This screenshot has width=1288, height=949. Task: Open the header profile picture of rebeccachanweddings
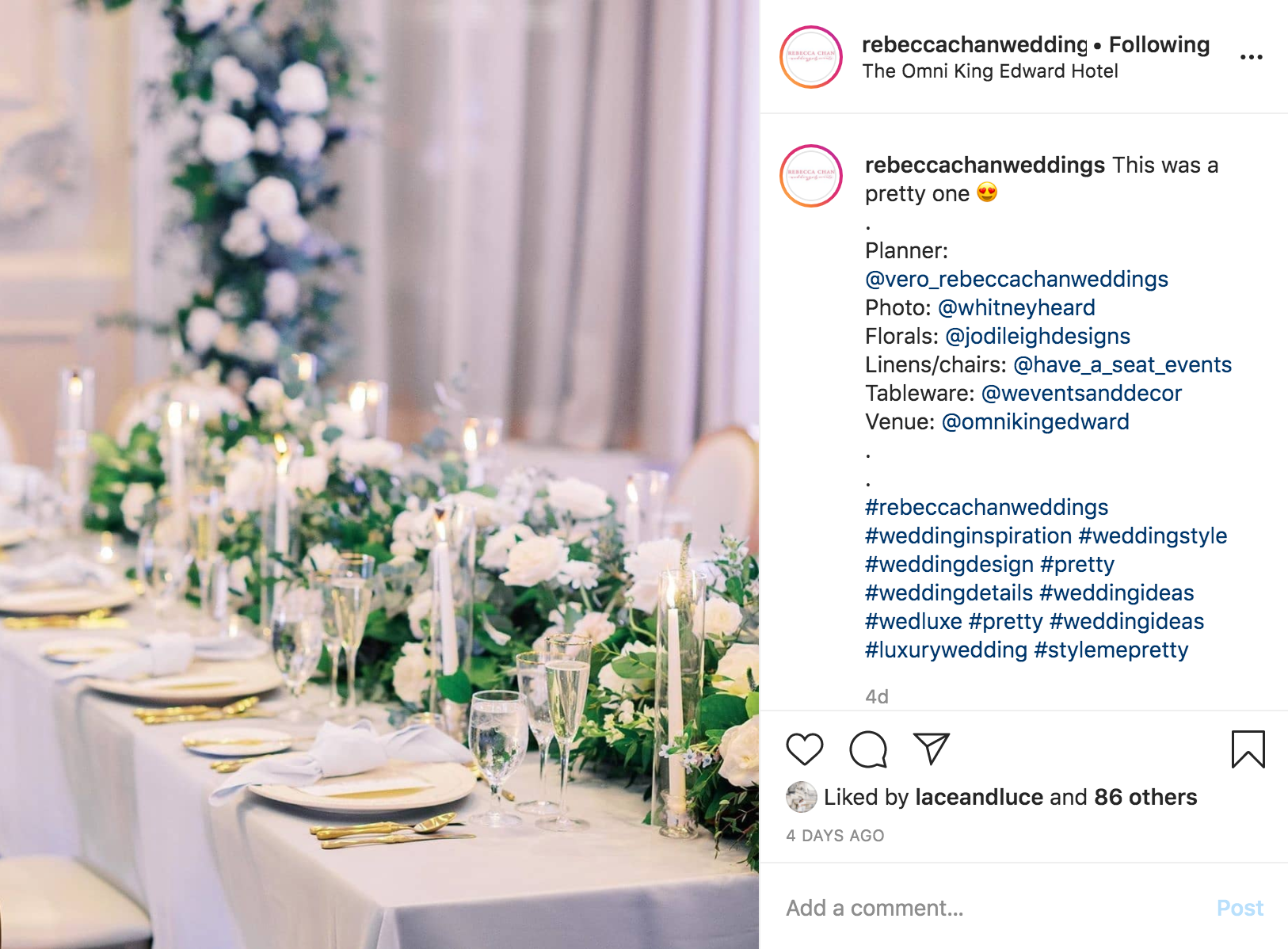pos(810,57)
